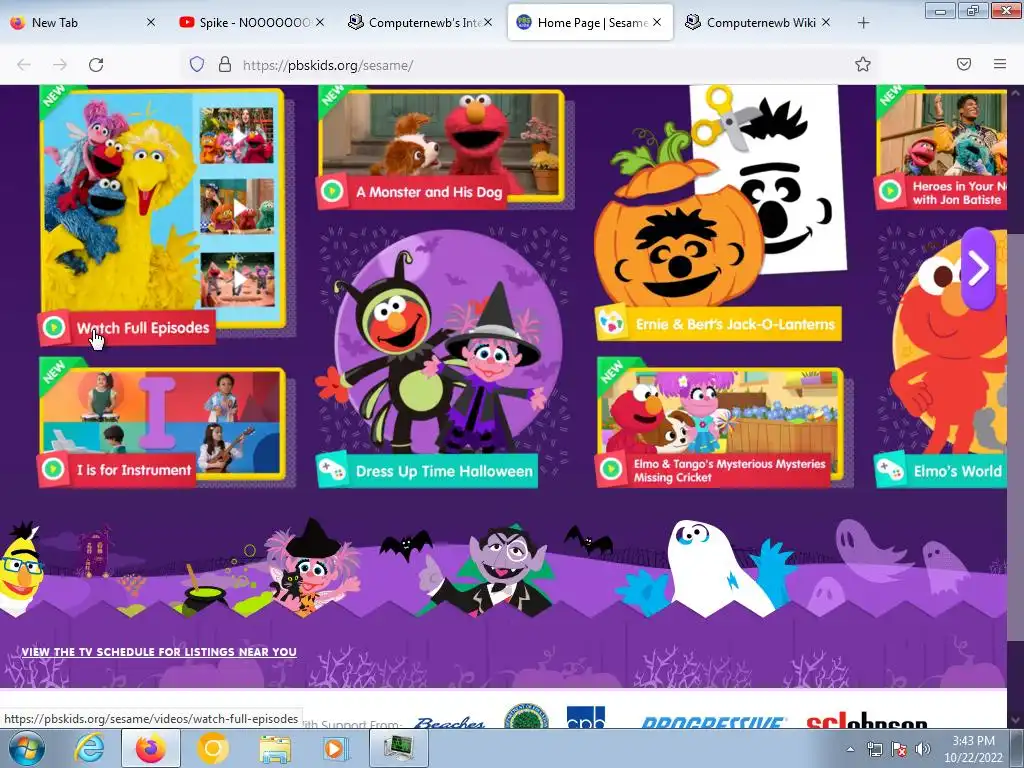Image resolution: width=1024 pixels, height=768 pixels.
Task: Open the tracking protection shield icon
Action: (197, 64)
